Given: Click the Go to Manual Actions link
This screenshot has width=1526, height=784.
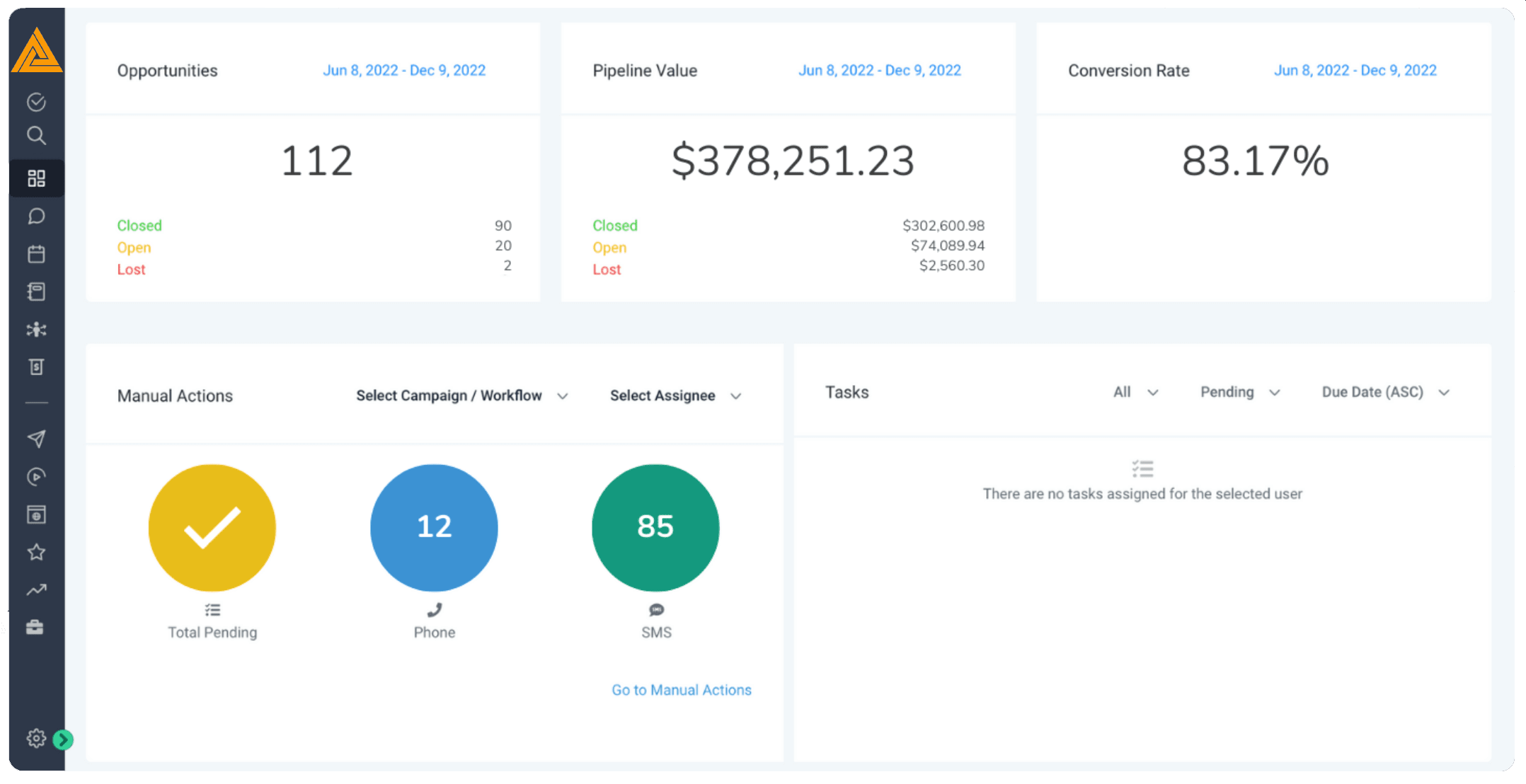Looking at the screenshot, I should click(681, 690).
